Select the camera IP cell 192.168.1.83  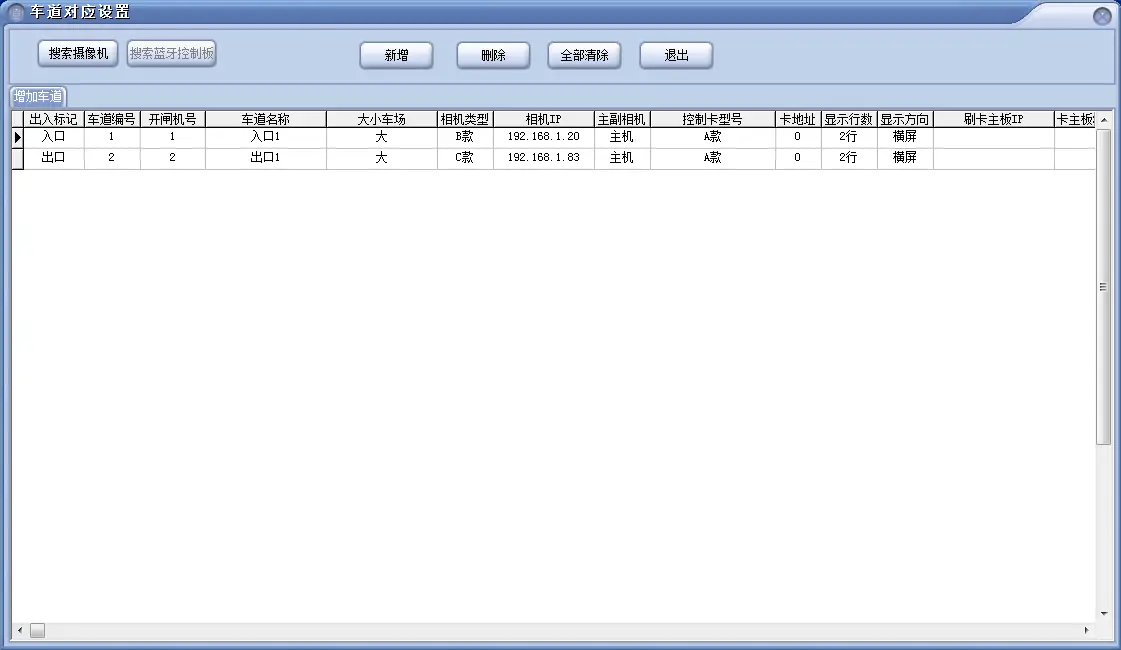543,158
